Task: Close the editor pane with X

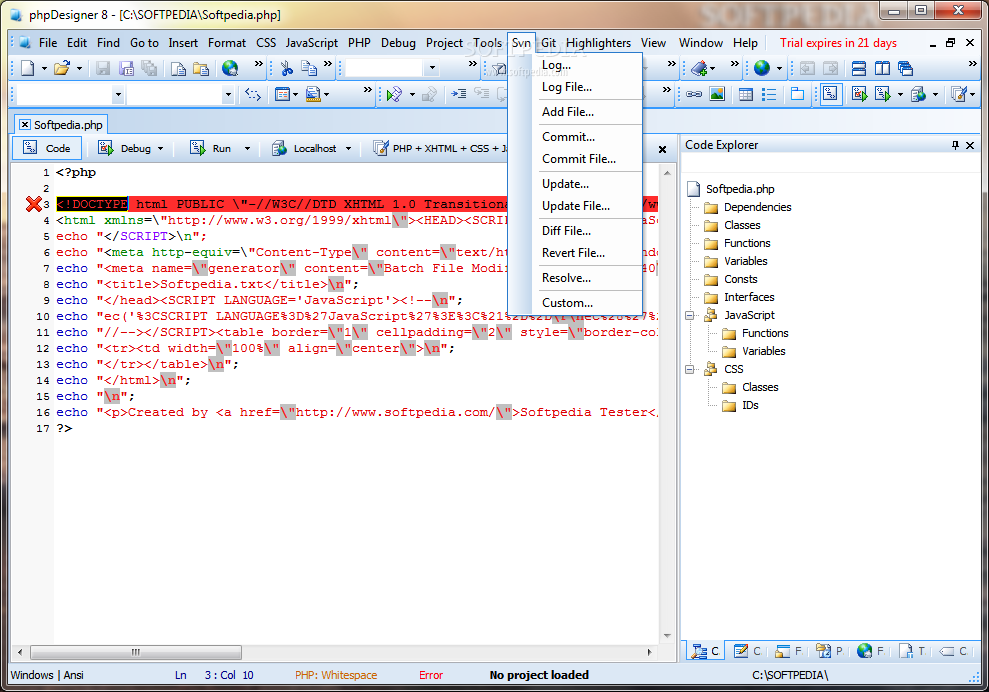Action: (x=662, y=150)
